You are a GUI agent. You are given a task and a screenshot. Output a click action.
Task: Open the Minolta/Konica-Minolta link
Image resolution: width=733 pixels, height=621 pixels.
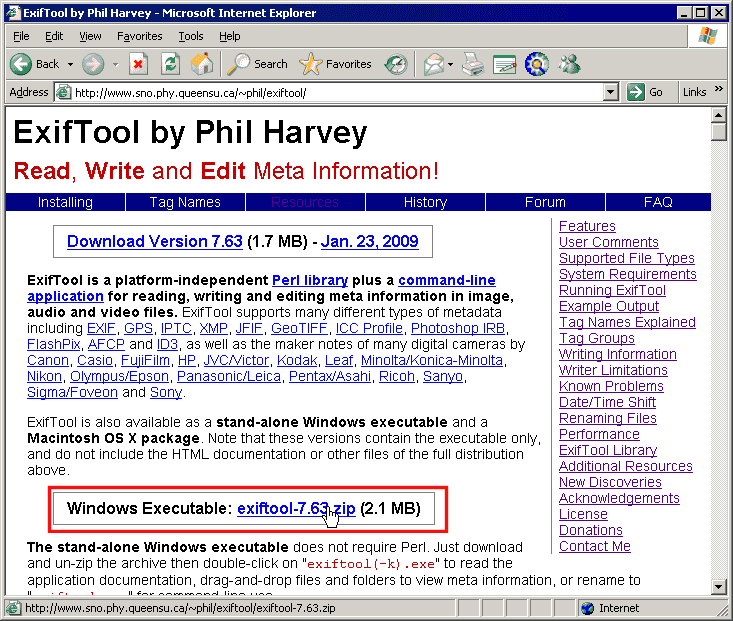[x=432, y=361]
